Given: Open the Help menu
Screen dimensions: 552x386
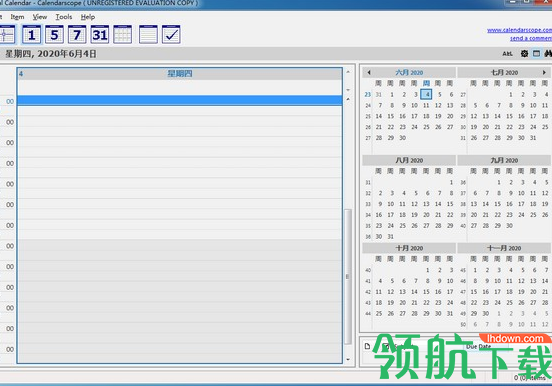Looking at the screenshot, I should [88, 17].
